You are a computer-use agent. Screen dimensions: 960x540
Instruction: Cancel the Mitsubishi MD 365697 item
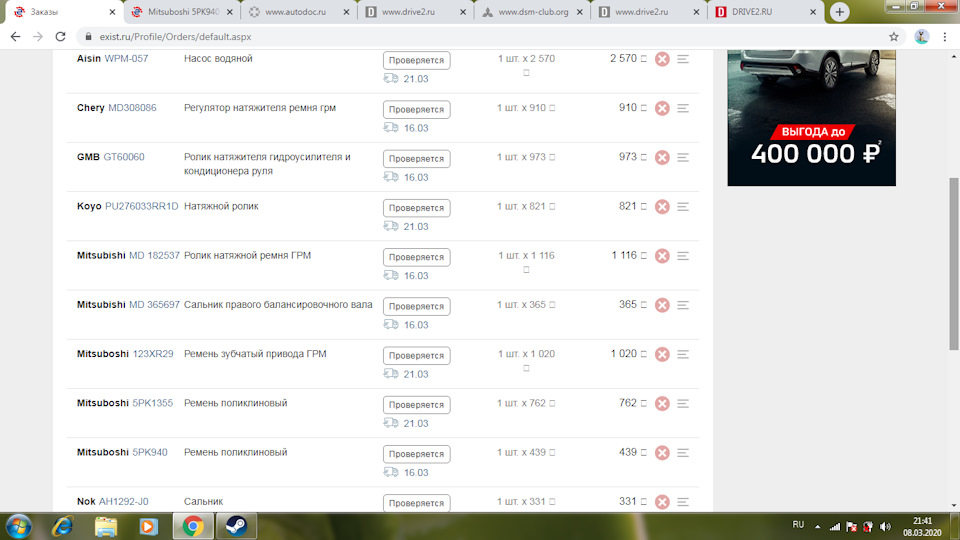click(x=662, y=305)
